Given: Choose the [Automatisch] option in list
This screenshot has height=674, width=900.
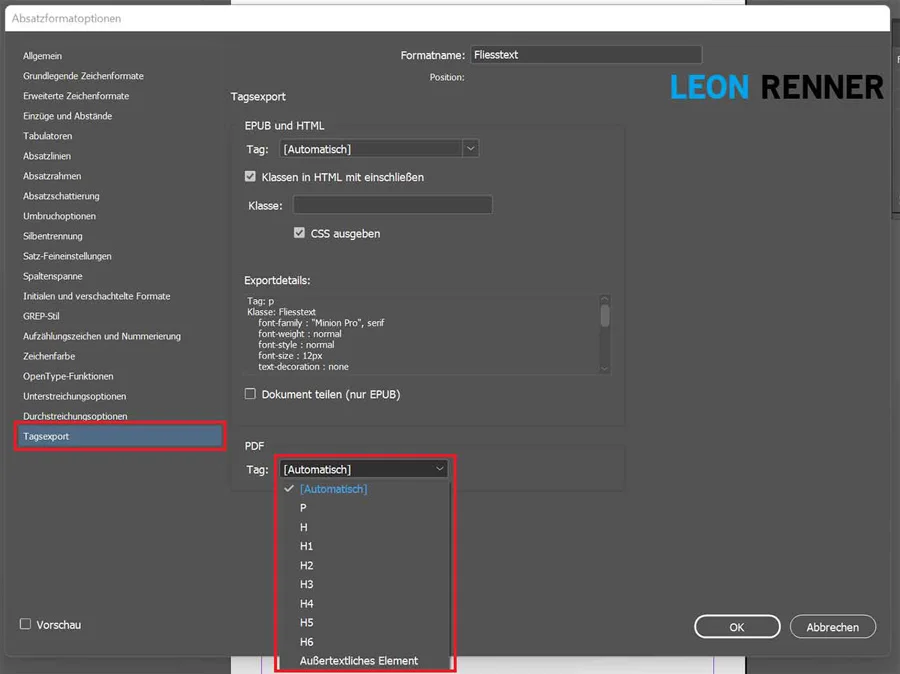Looking at the screenshot, I should (x=334, y=489).
